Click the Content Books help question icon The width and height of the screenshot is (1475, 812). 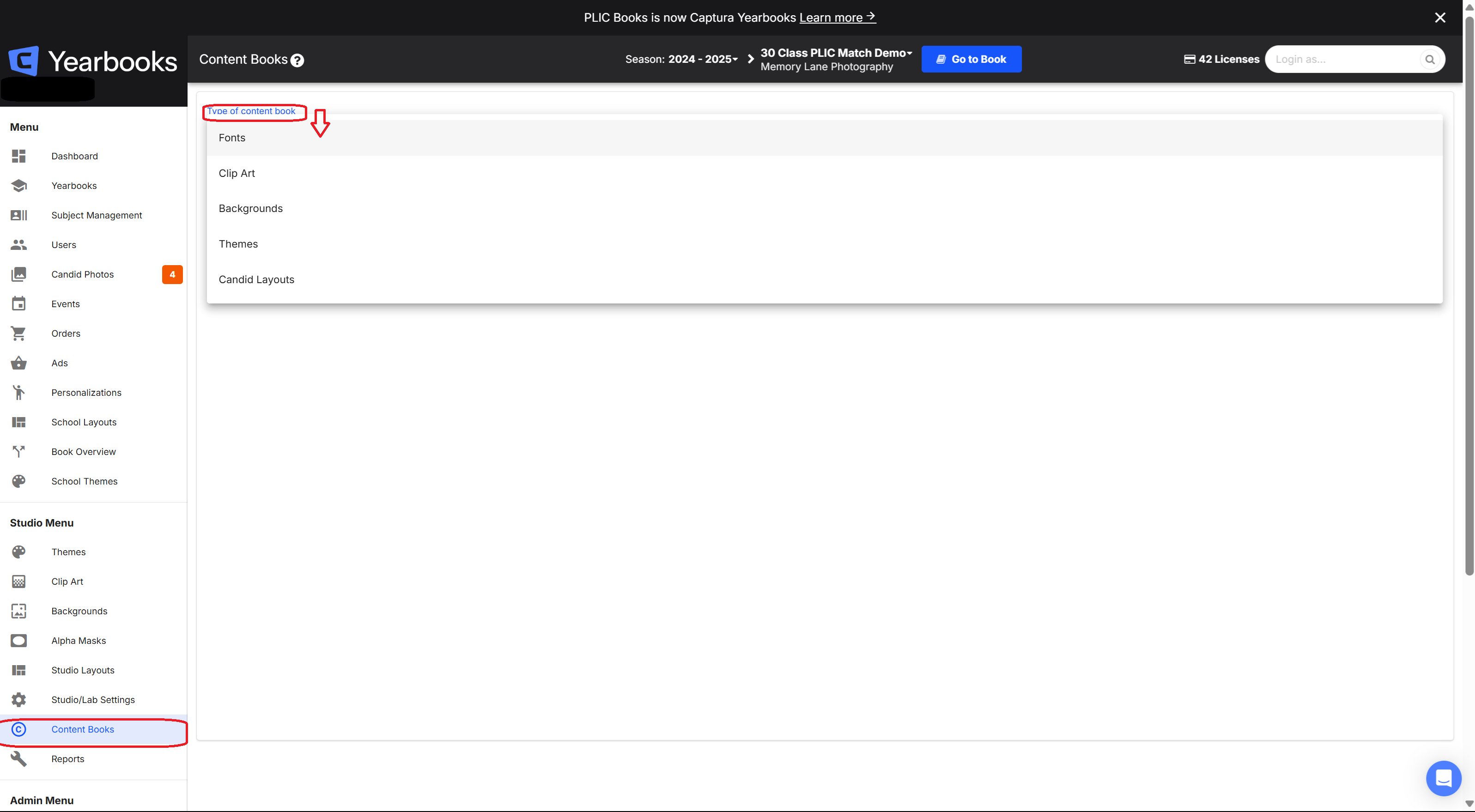tap(297, 60)
